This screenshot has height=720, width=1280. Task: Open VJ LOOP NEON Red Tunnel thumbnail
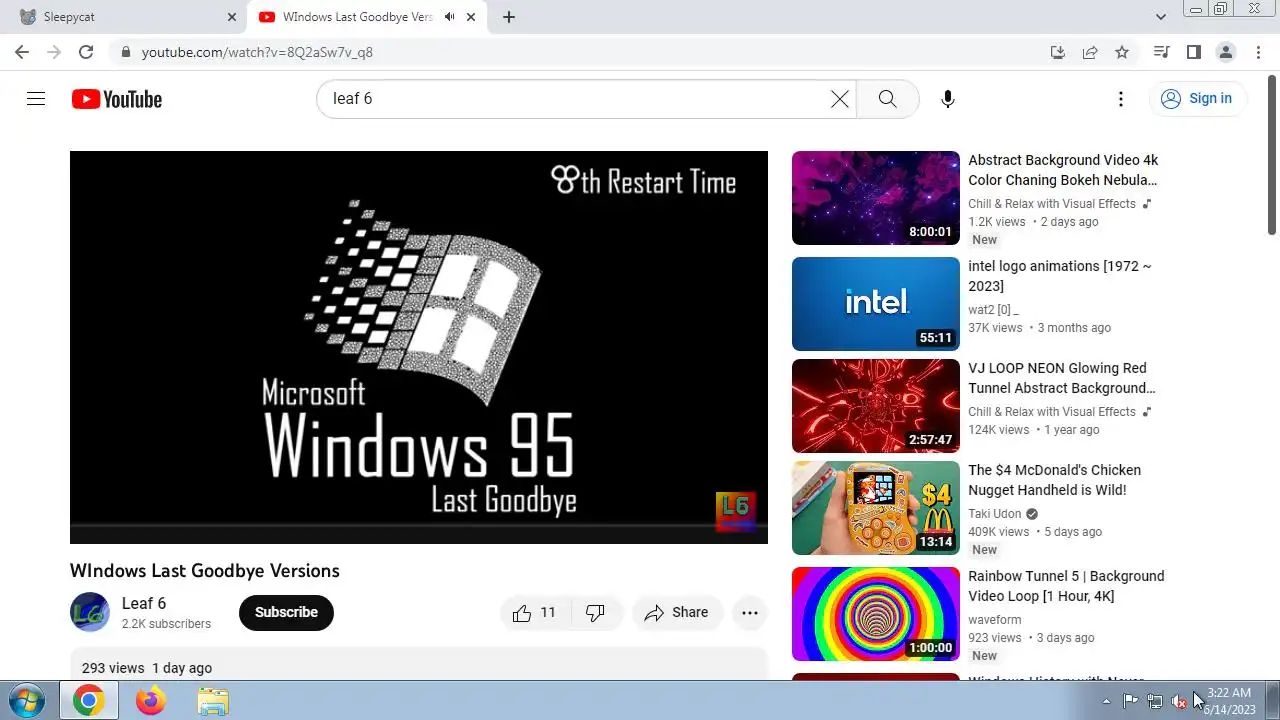[876, 406]
